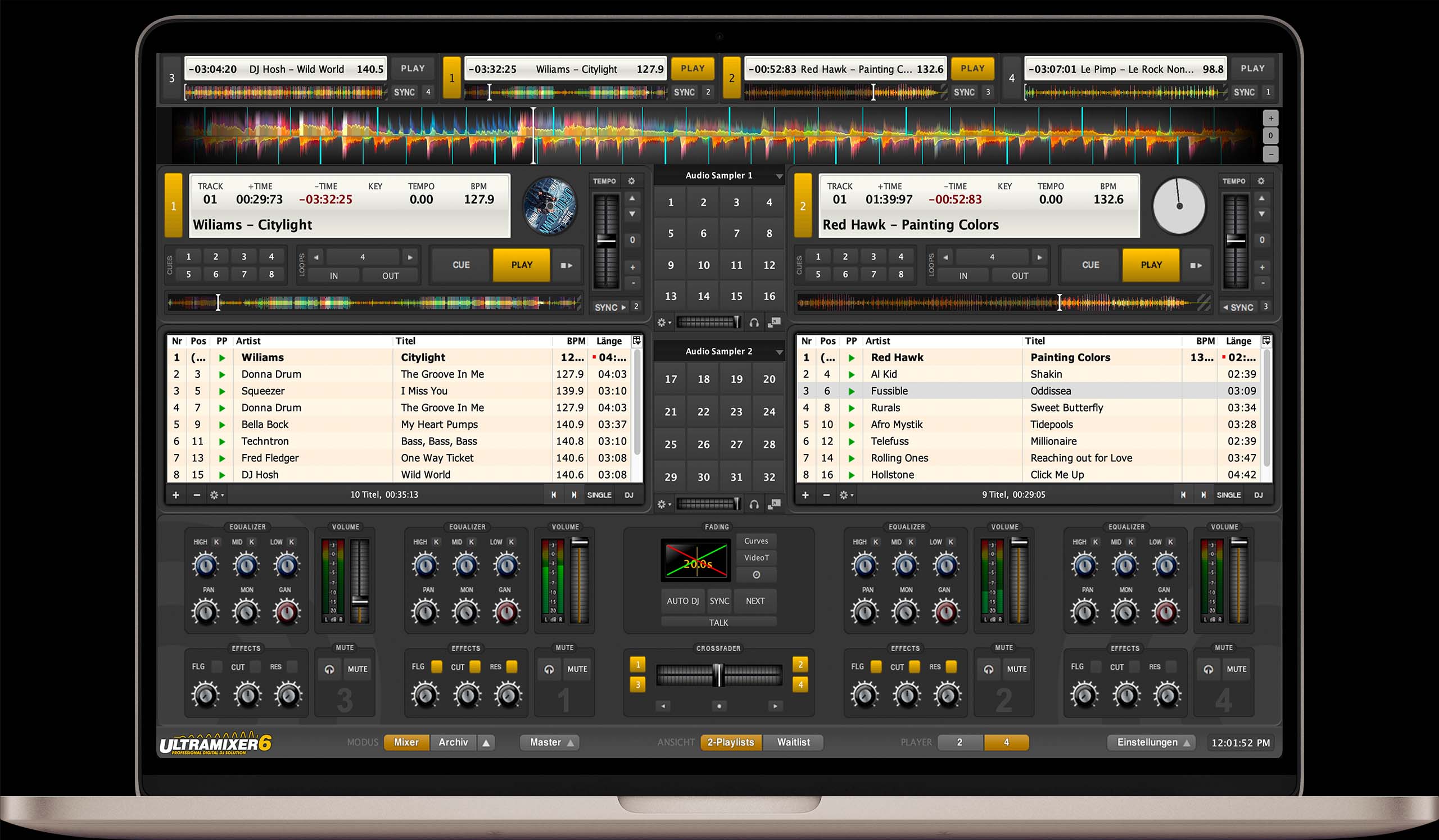Click the crossfader center reset control
This screenshot has height=840, width=1439.
pyautogui.click(x=719, y=706)
